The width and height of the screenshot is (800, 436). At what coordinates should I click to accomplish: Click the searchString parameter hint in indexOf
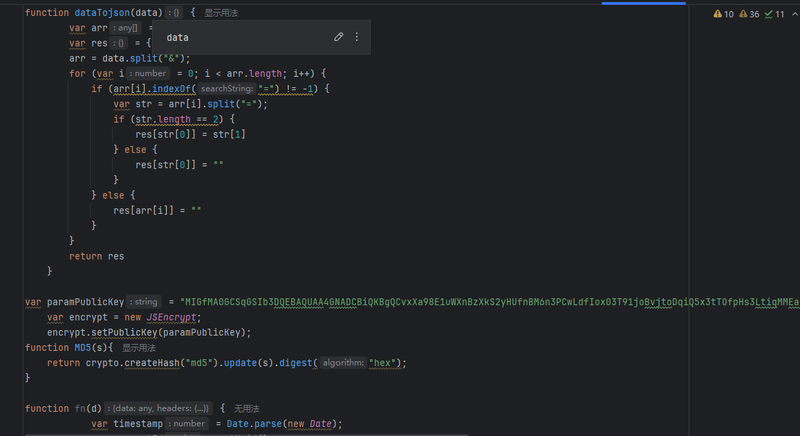[226, 89]
